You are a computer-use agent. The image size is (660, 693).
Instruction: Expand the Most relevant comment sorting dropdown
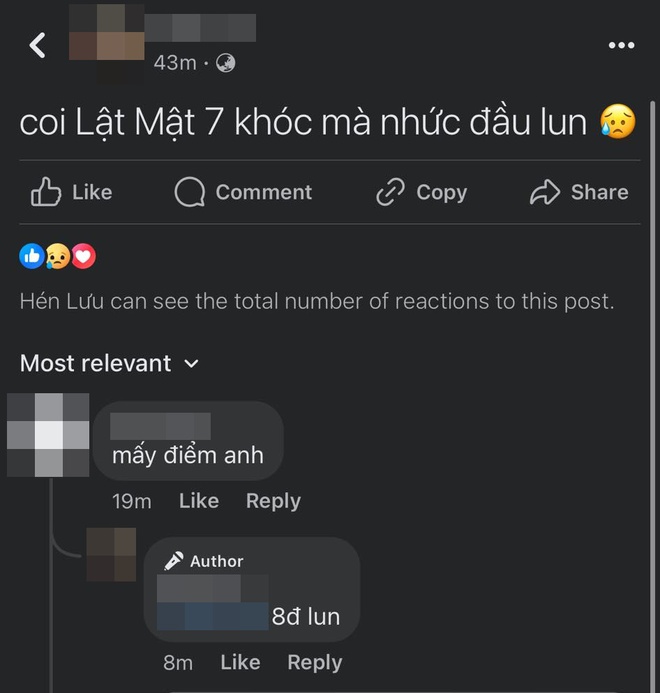click(x=109, y=363)
